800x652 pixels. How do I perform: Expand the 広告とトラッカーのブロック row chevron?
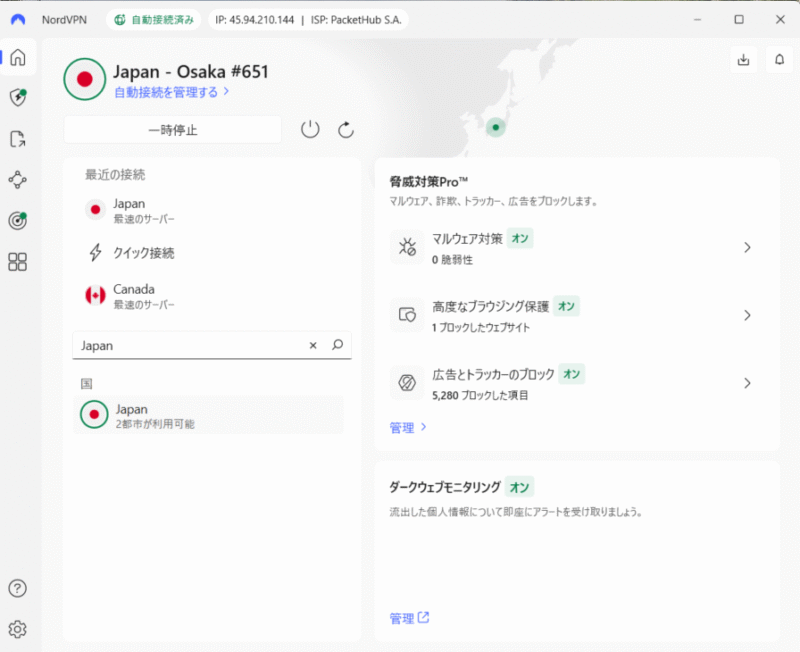click(747, 383)
